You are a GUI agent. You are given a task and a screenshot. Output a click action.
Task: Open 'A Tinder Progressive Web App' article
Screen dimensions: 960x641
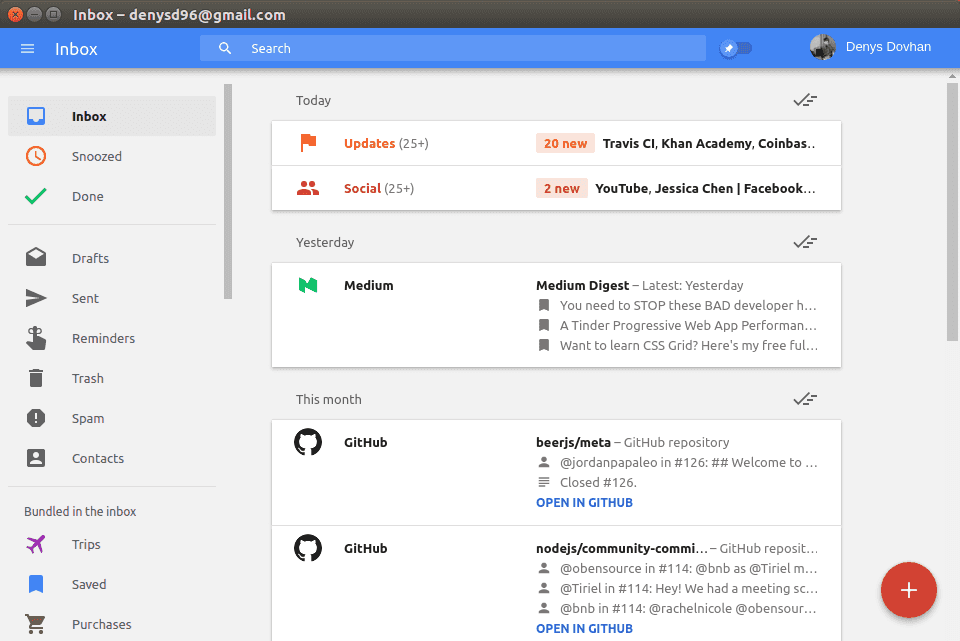point(688,325)
